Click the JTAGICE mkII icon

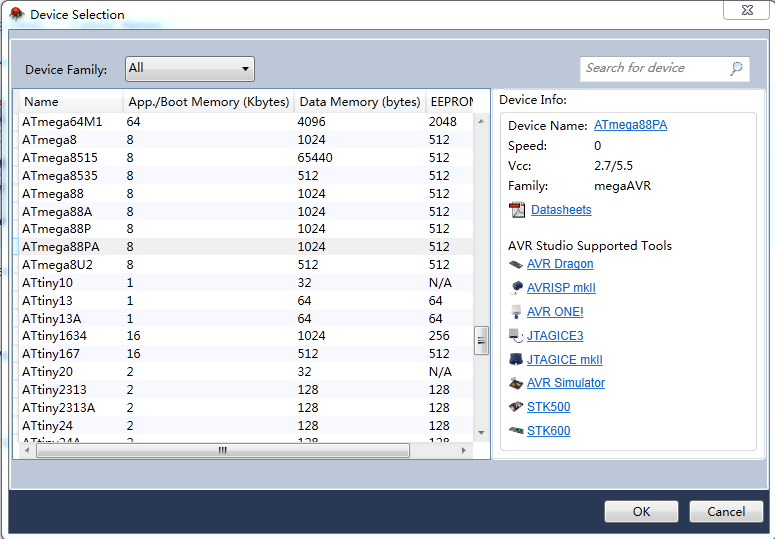click(516, 359)
